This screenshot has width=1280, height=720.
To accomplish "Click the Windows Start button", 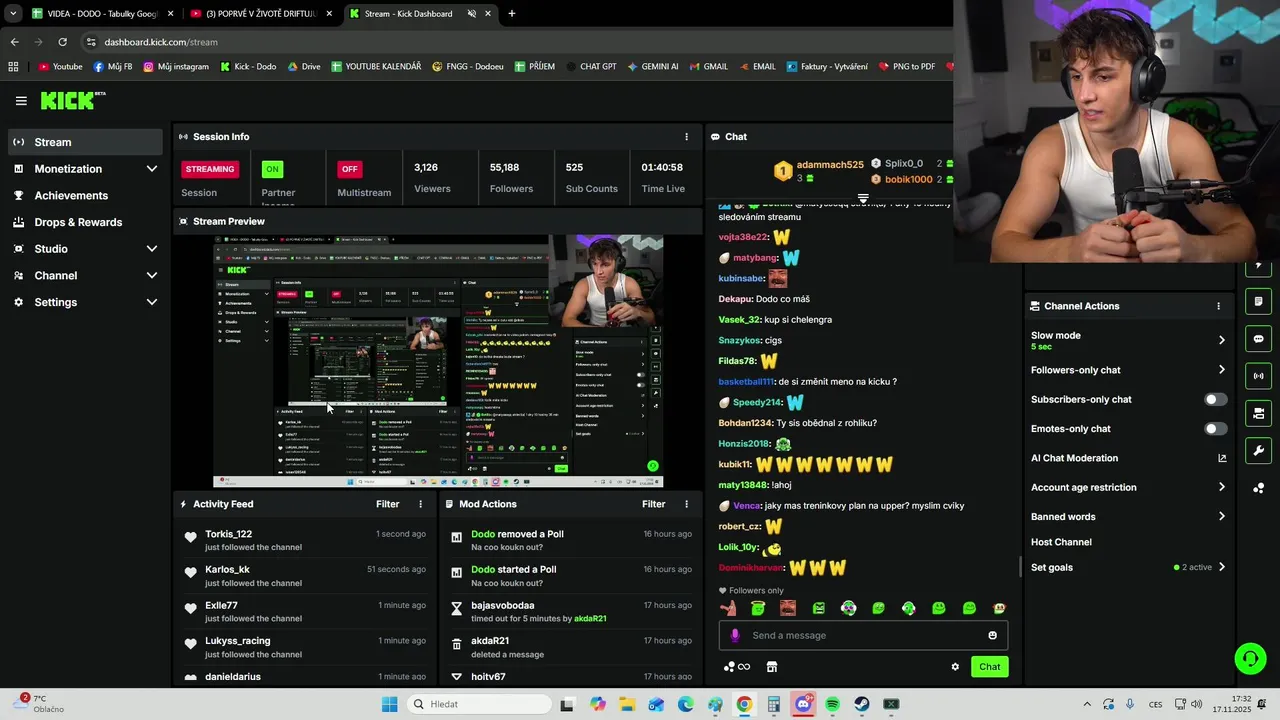I will pos(389,704).
